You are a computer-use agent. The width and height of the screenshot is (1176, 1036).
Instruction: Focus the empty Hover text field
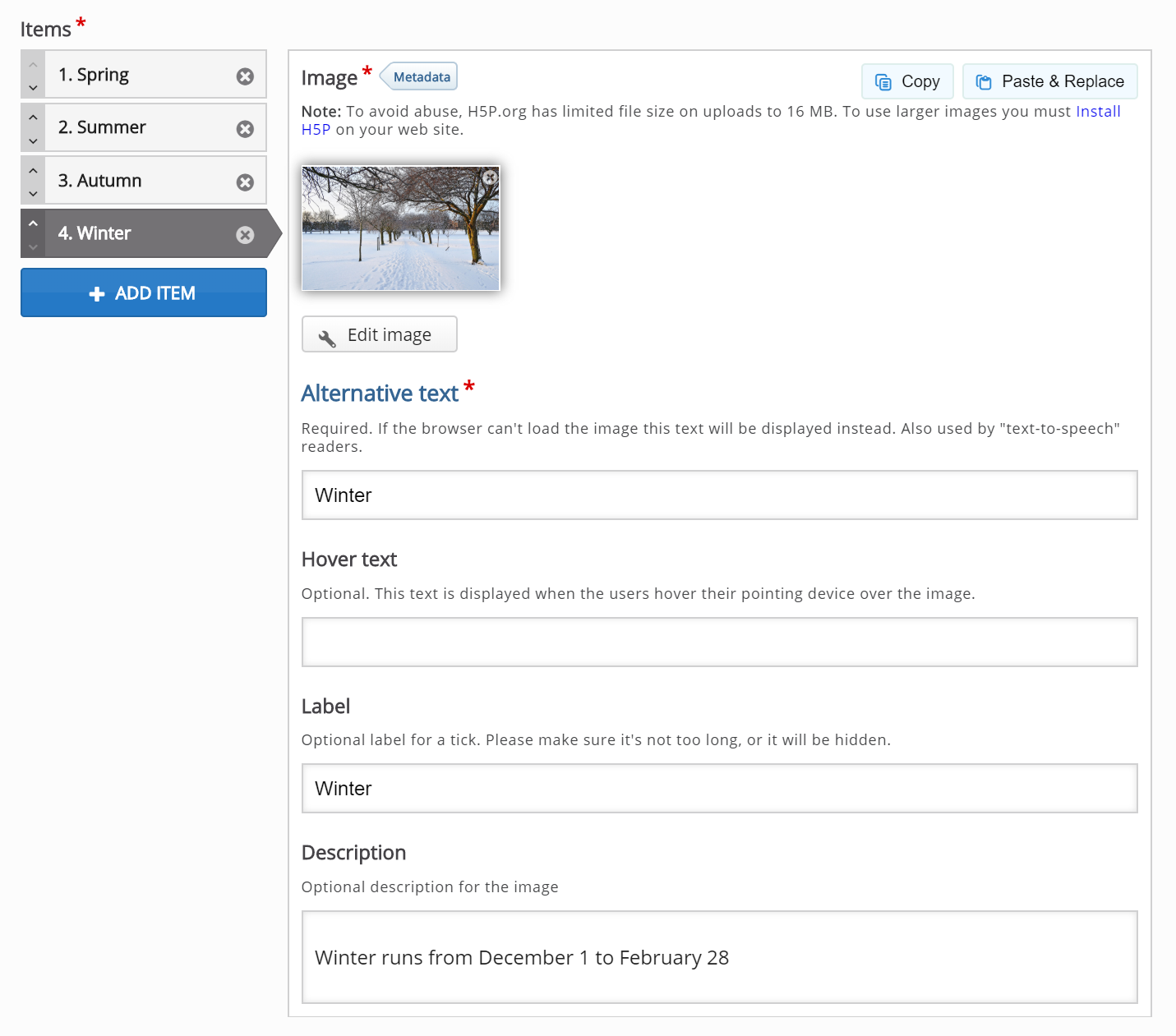719,642
